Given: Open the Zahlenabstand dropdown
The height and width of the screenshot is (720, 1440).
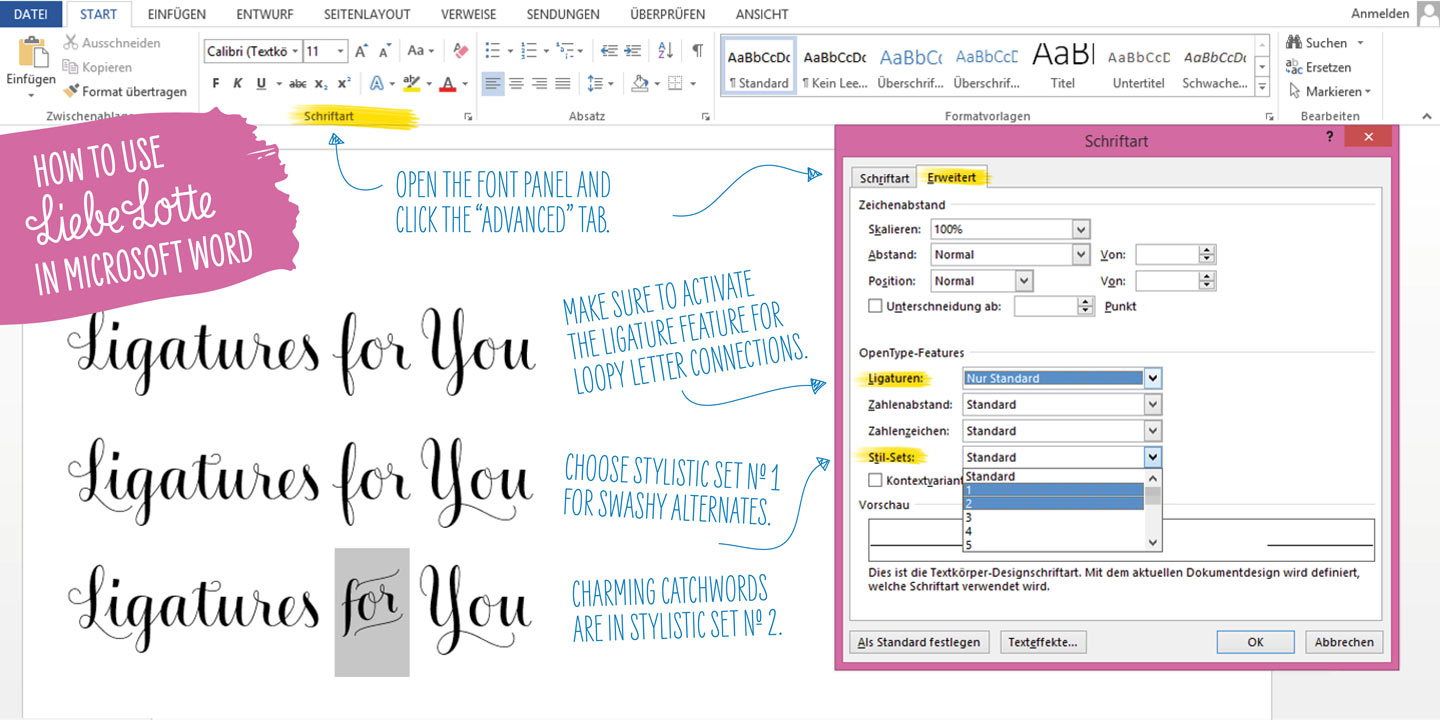Looking at the screenshot, I should pos(1153,405).
